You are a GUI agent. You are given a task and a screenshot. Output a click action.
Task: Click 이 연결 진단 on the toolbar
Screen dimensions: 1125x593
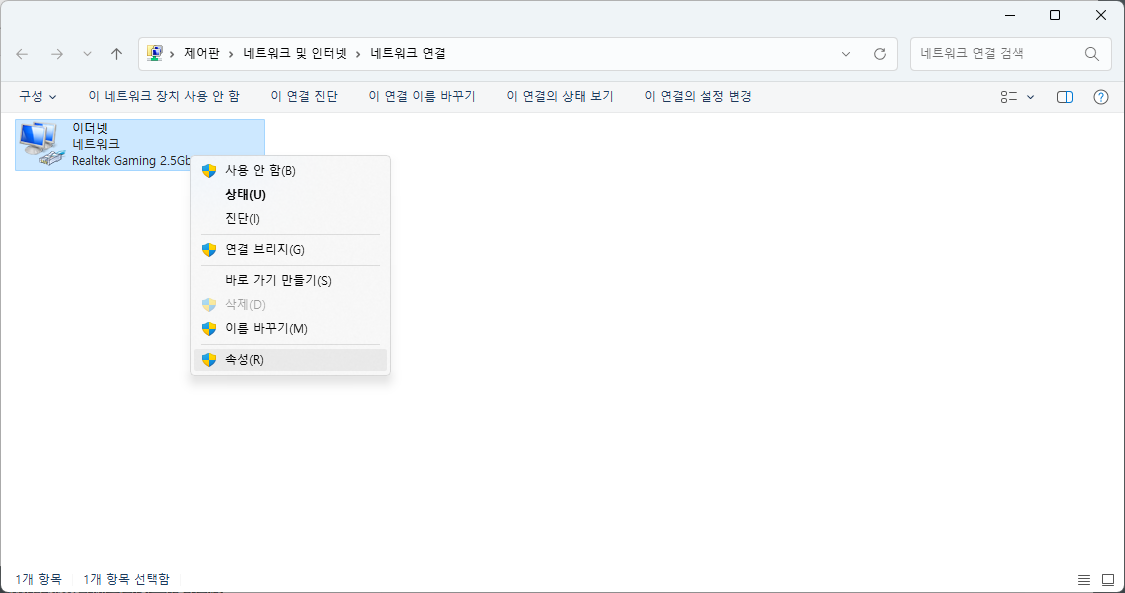click(x=304, y=96)
